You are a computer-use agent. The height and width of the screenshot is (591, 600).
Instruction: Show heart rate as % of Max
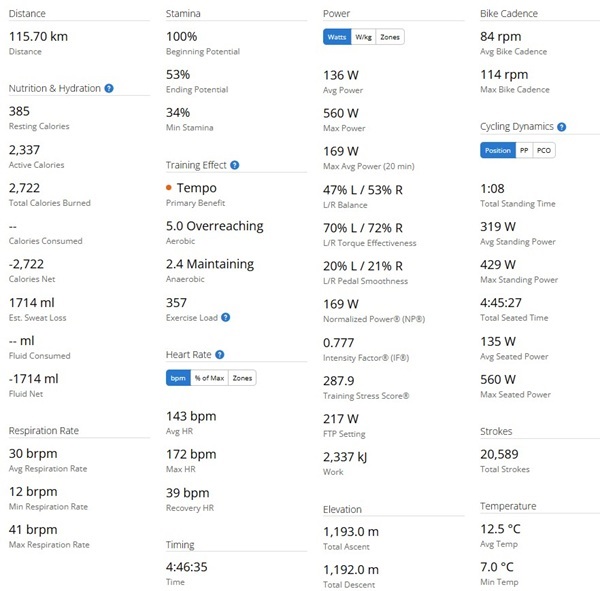pos(208,377)
